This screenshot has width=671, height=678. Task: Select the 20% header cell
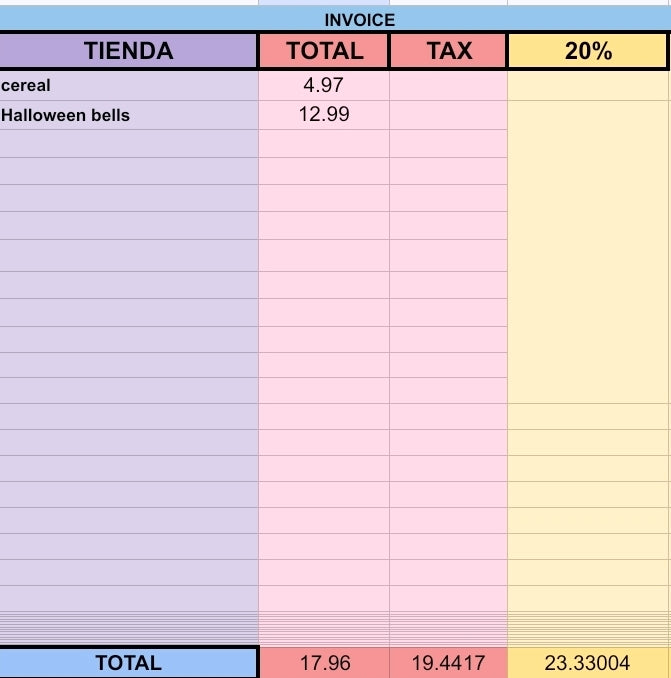point(588,51)
